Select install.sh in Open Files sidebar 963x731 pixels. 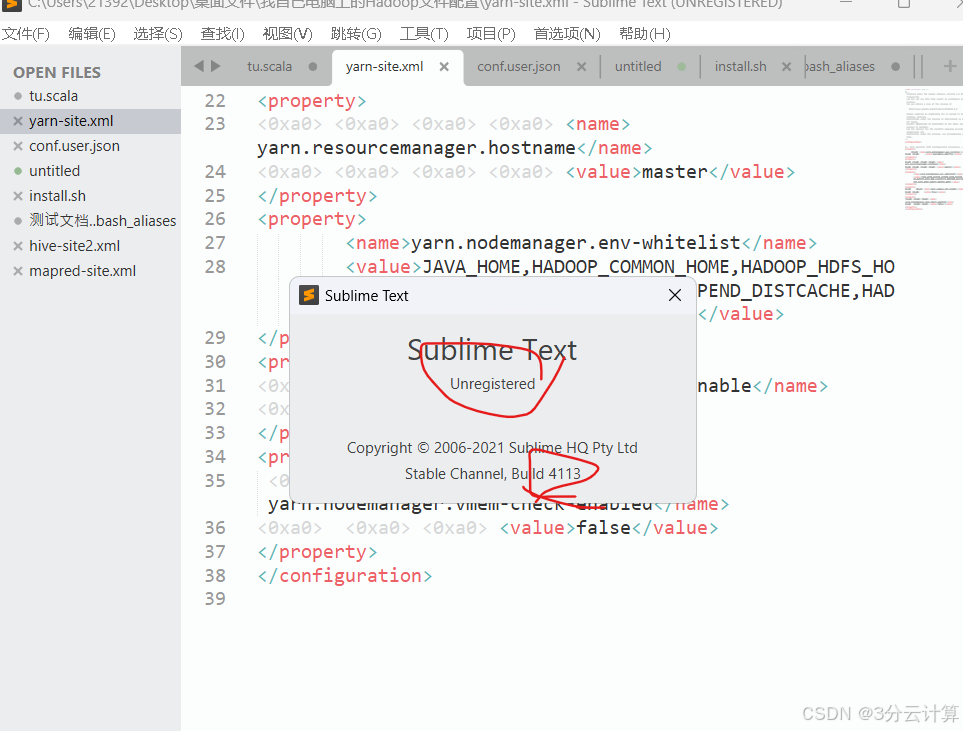pyautogui.click(x=58, y=196)
